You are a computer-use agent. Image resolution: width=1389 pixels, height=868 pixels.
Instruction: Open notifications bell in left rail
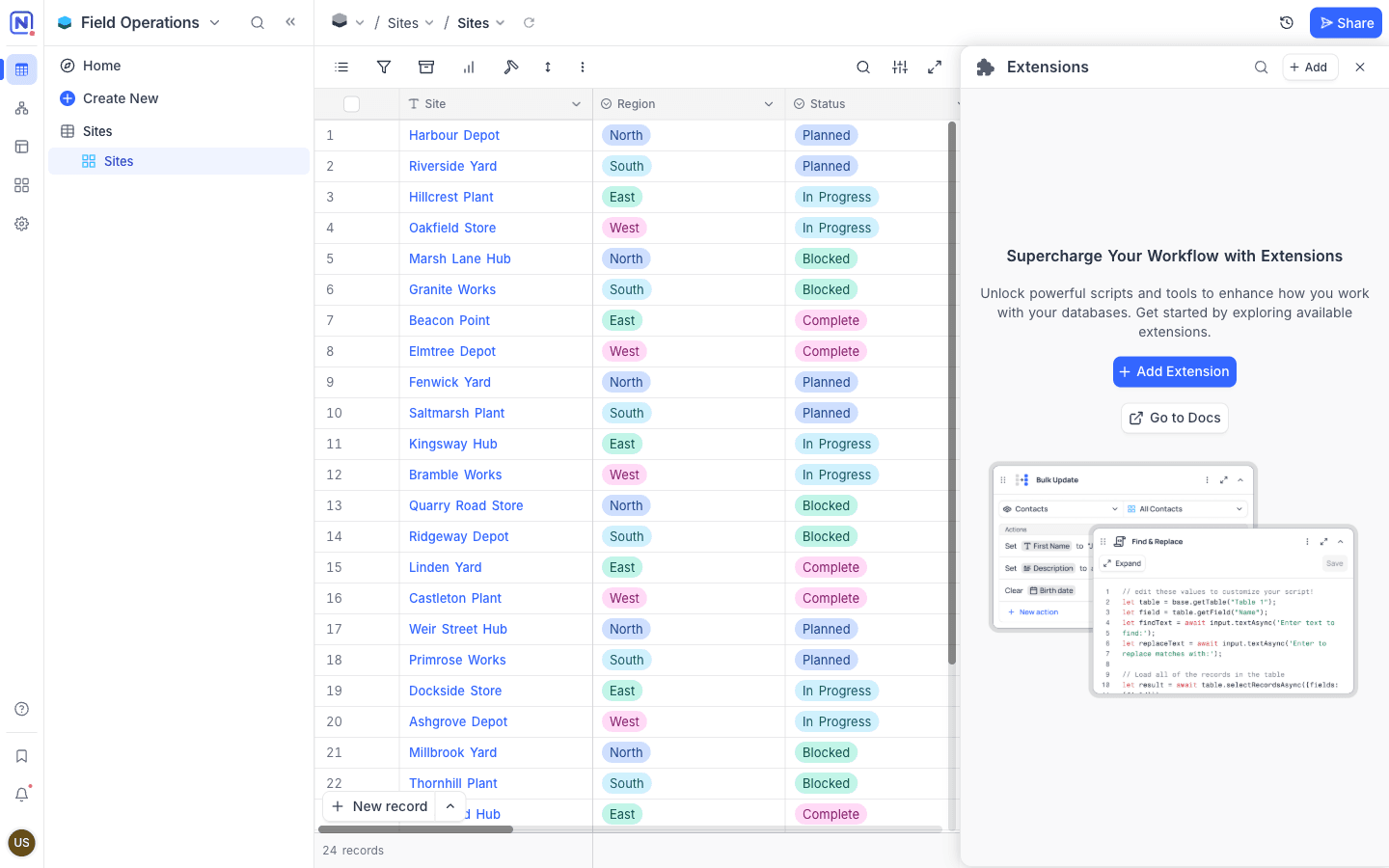point(22,795)
